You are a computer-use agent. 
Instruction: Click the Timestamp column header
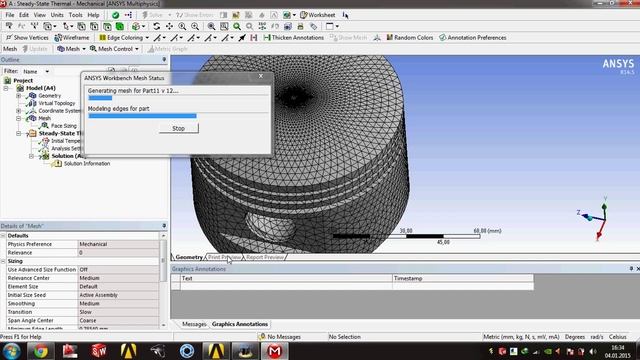[463, 278]
